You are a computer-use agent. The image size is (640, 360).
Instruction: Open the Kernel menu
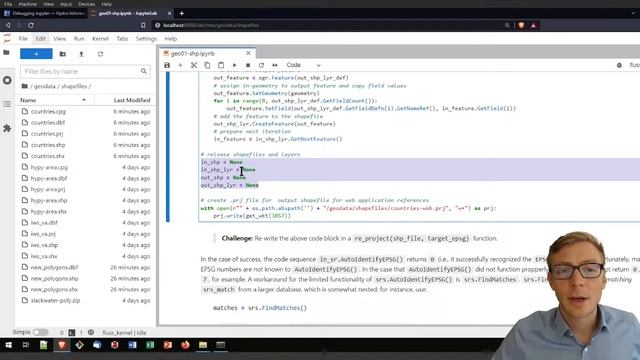(x=100, y=39)
